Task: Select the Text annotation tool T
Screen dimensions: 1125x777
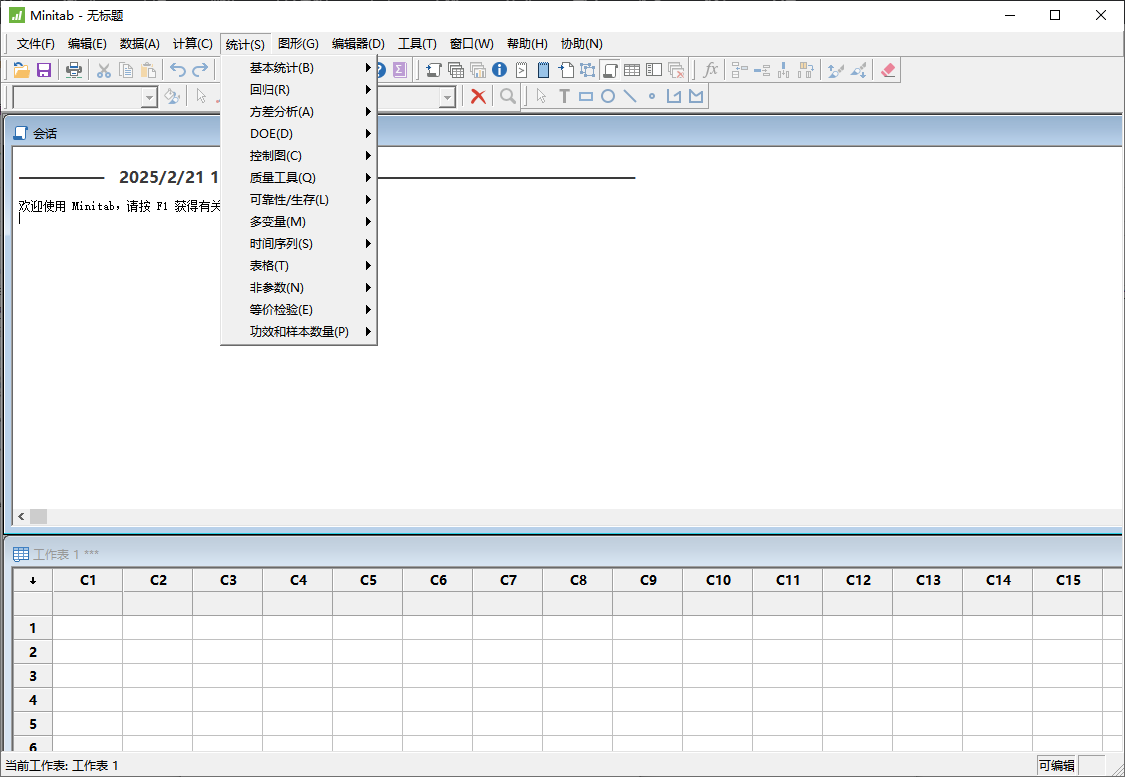Action: 565,96
